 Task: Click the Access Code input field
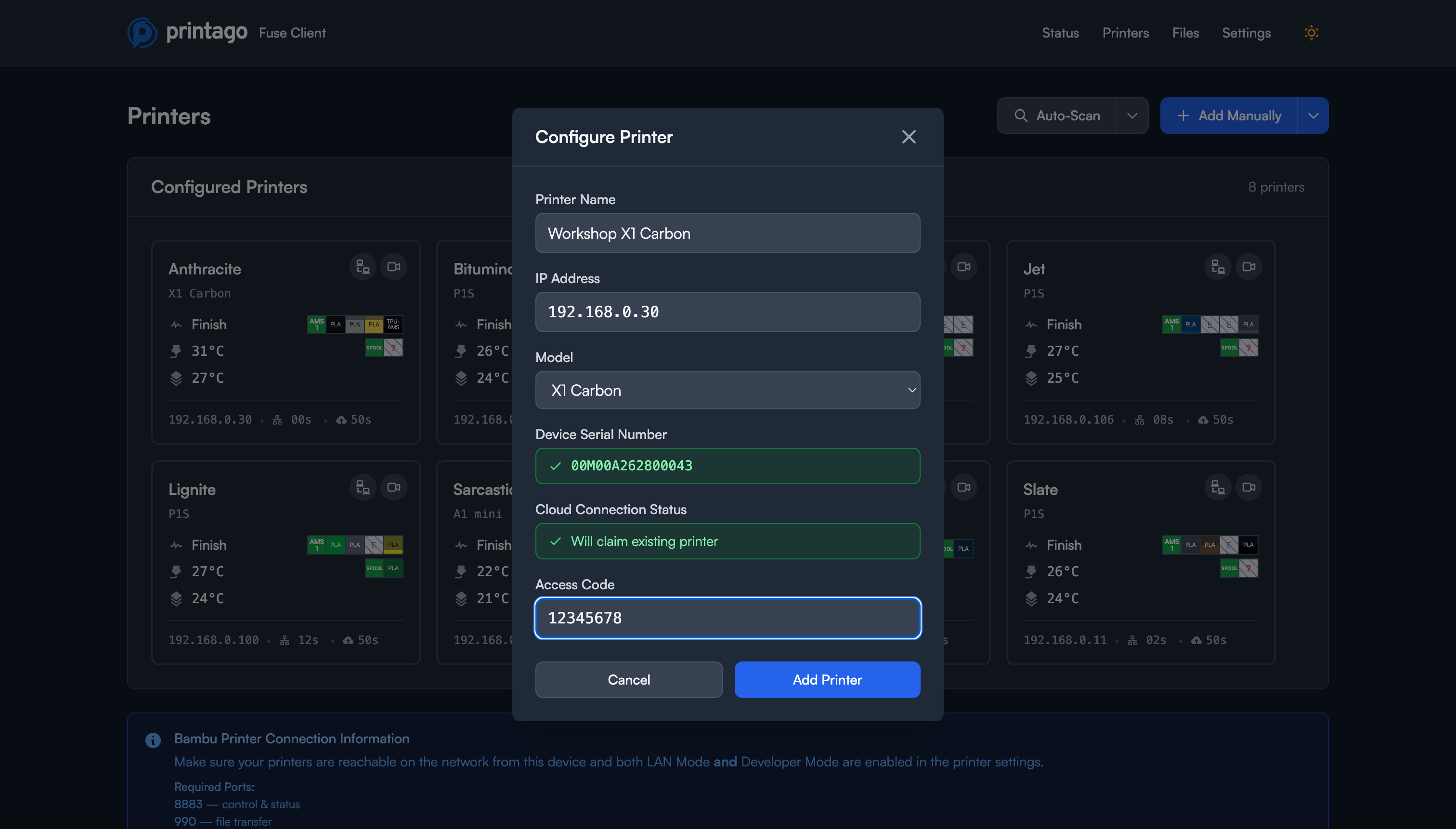click(x=727, y=618)
